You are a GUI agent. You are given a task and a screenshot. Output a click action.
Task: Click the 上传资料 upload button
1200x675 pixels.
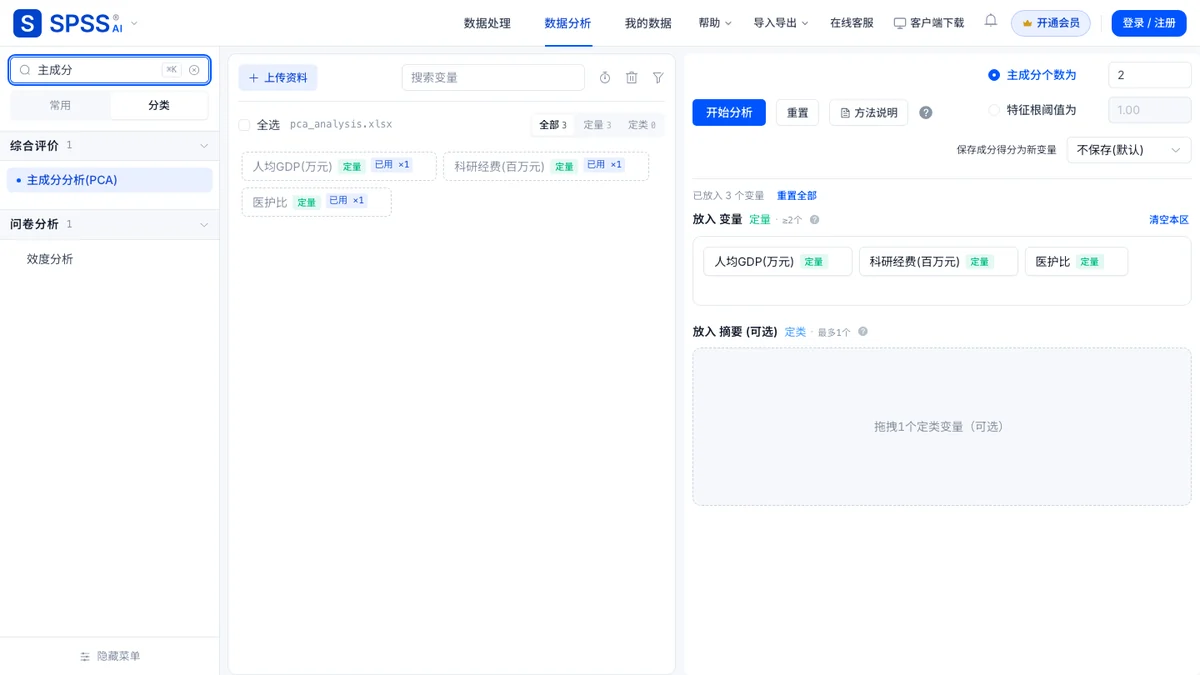(278, 78)
